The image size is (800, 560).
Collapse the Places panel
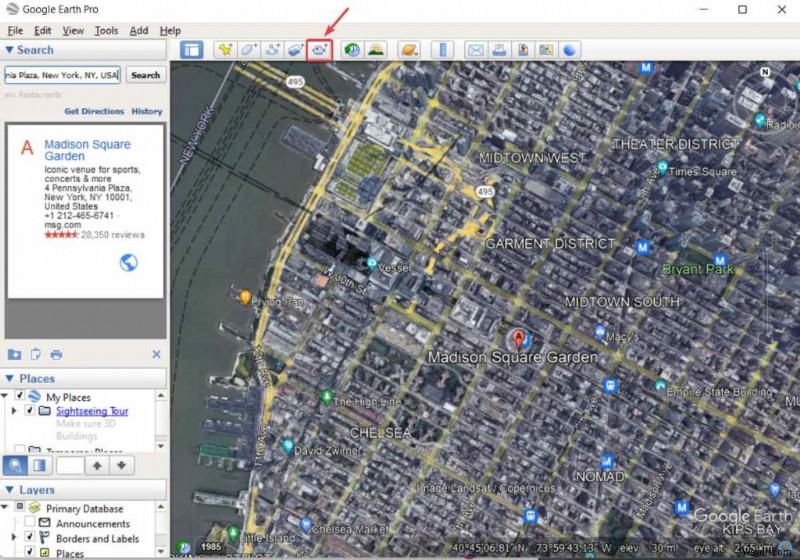pos(9,378)
